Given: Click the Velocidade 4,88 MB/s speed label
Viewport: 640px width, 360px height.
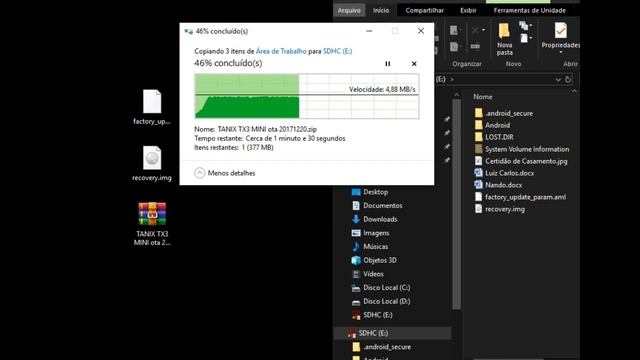Looking at the screenshot, I should click(382, 89).
